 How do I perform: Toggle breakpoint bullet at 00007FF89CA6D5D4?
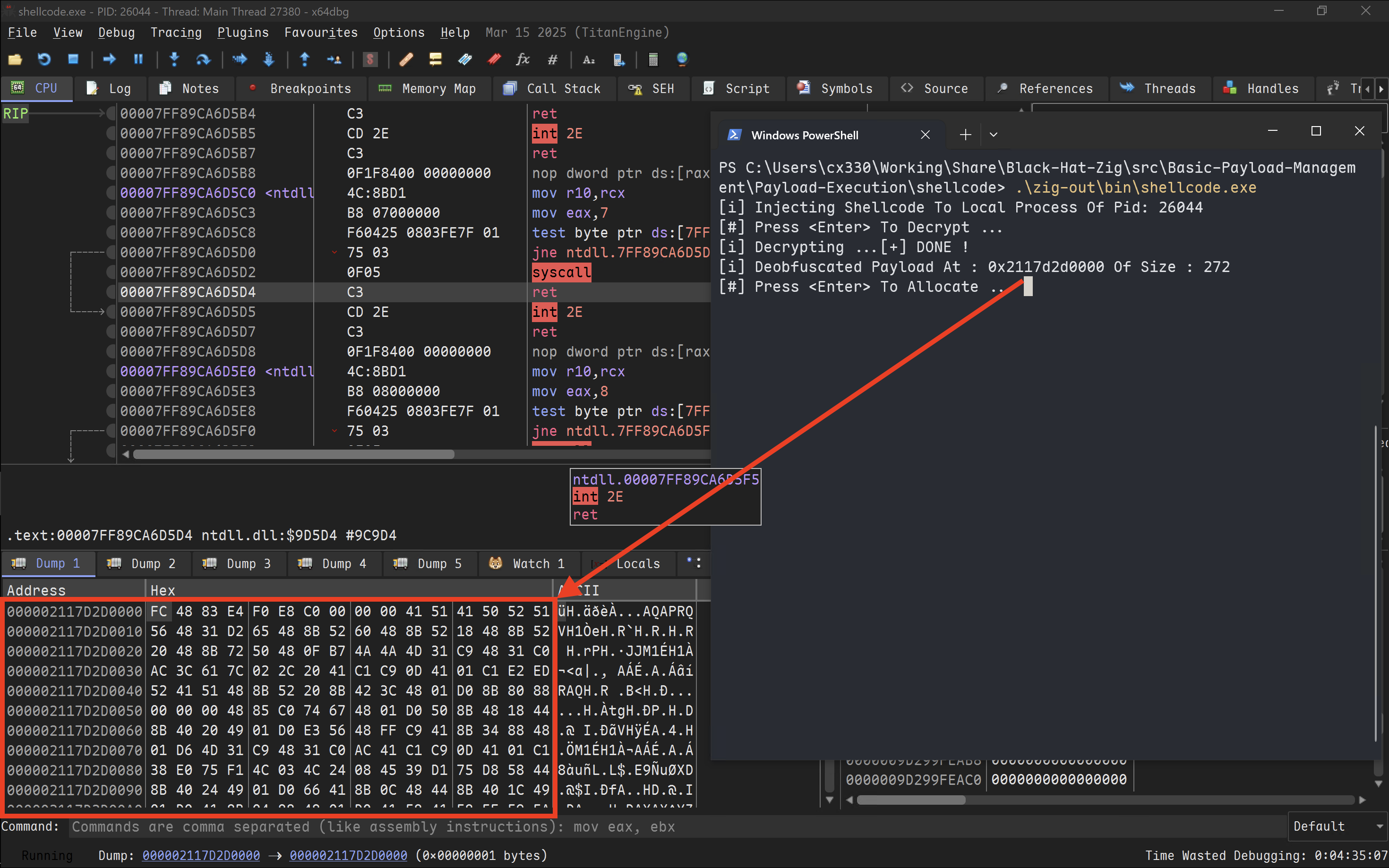click(x=111, y=292)
